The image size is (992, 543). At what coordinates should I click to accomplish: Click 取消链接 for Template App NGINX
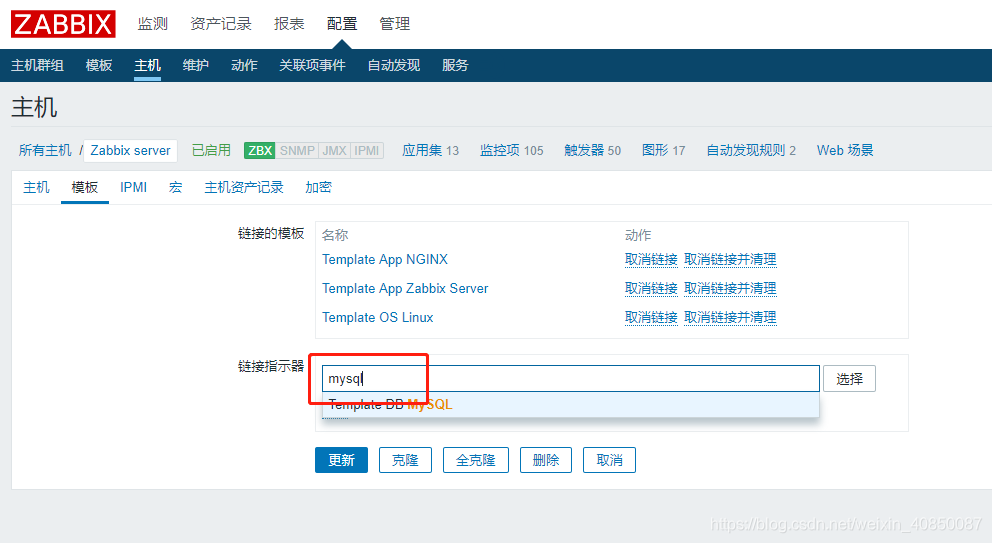pyautogui.click(x=651, y=259)
